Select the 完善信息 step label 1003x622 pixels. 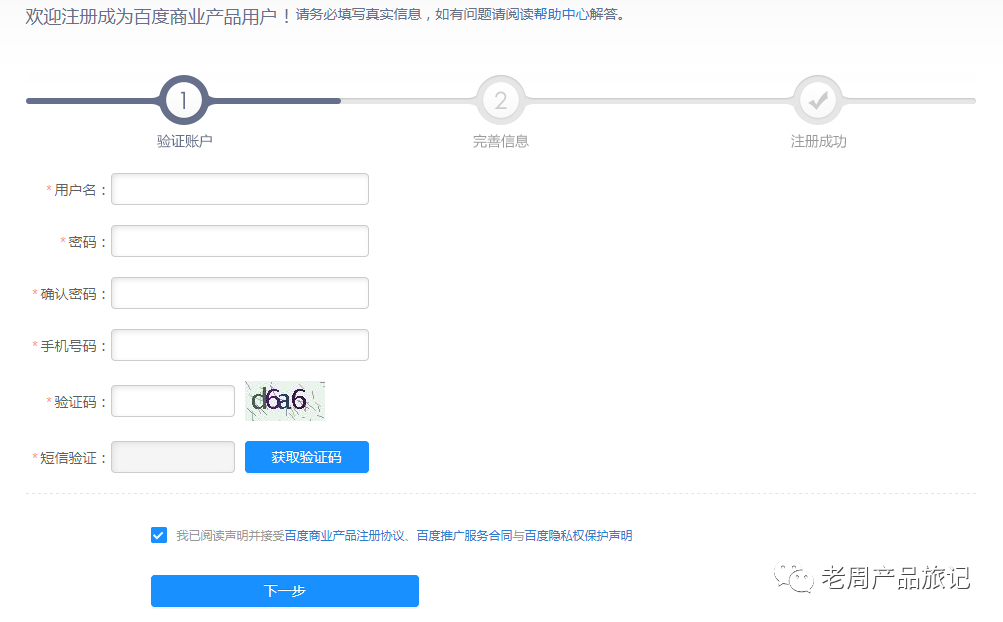click(x=501, y=141)
